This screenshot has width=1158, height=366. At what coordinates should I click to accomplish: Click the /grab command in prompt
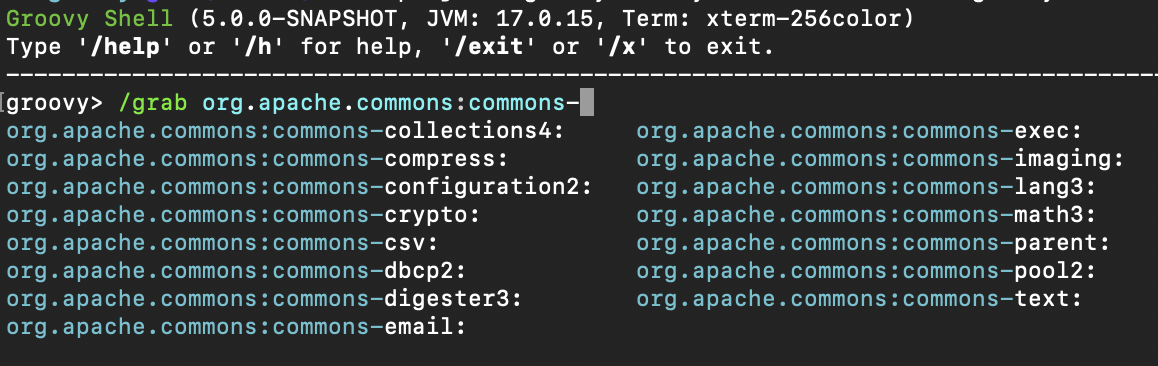pos(152,103)
